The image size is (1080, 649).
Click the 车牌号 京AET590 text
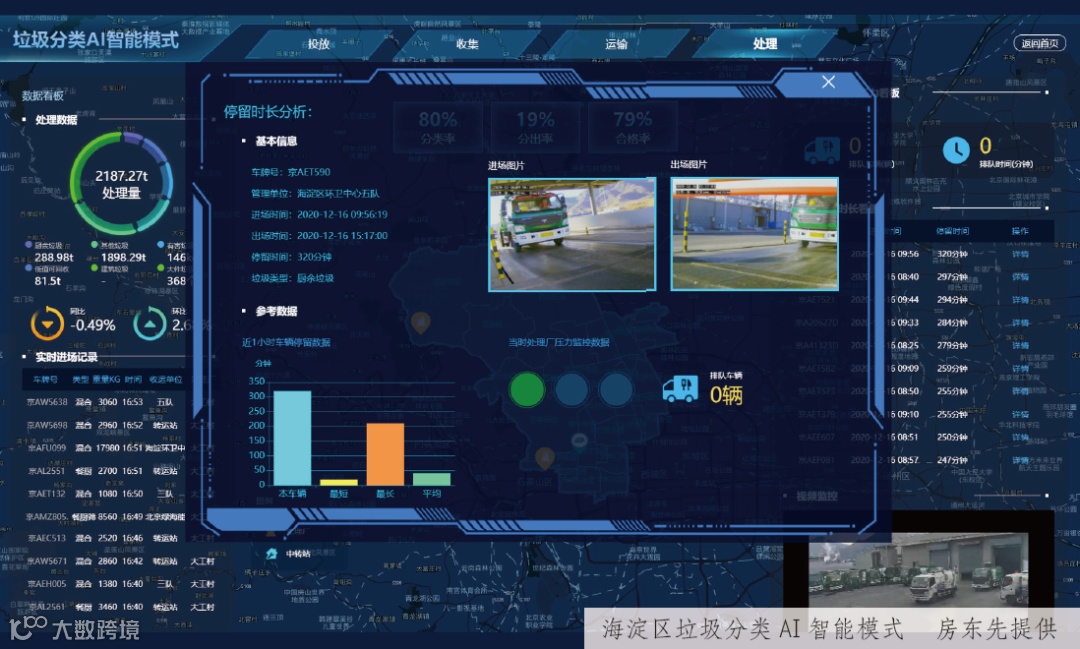tap(291, 172)
